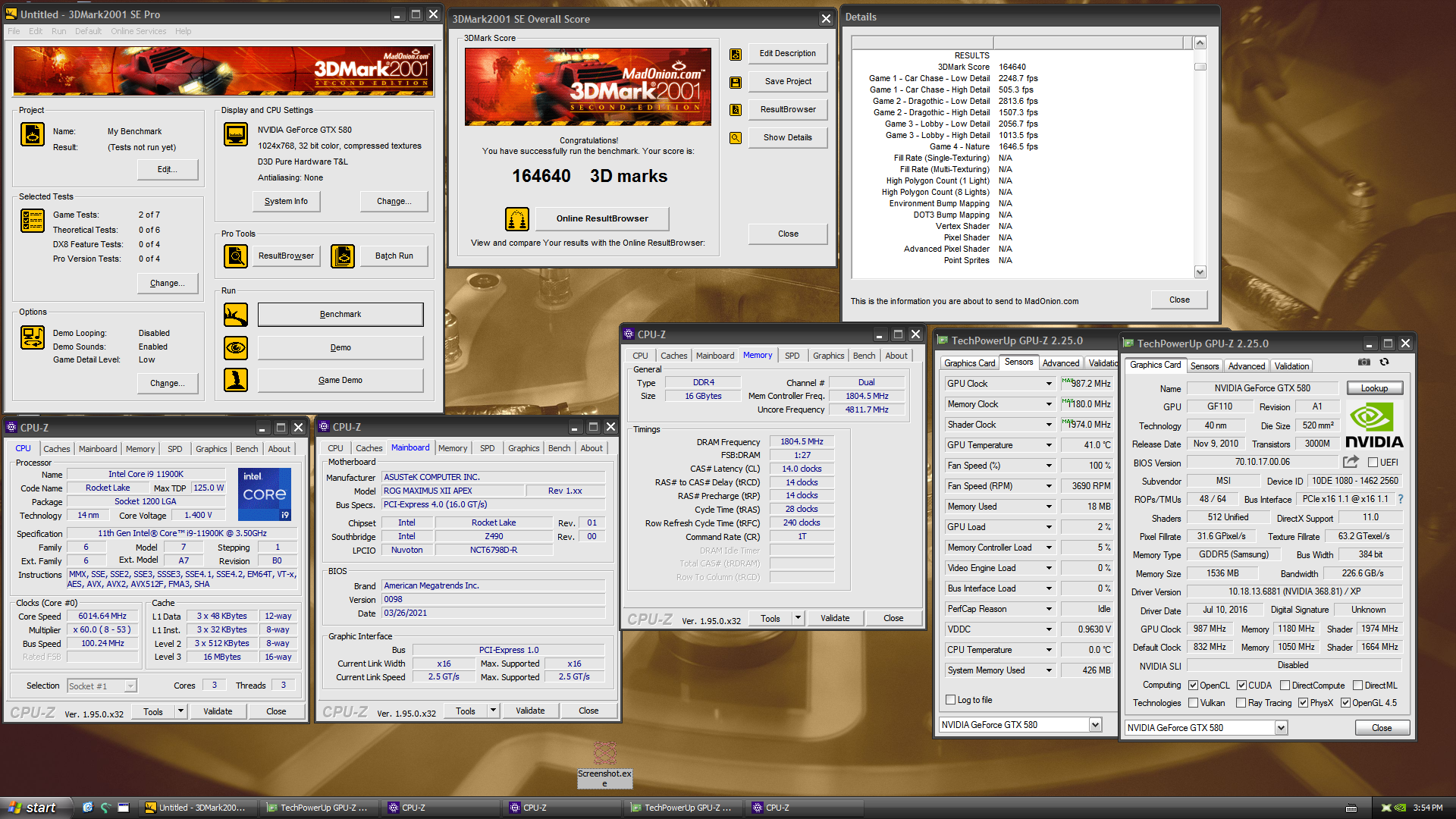Open the Screenshot.exe desktop icon
Viewport: 1456px width, 819px height.
(604, 764)
